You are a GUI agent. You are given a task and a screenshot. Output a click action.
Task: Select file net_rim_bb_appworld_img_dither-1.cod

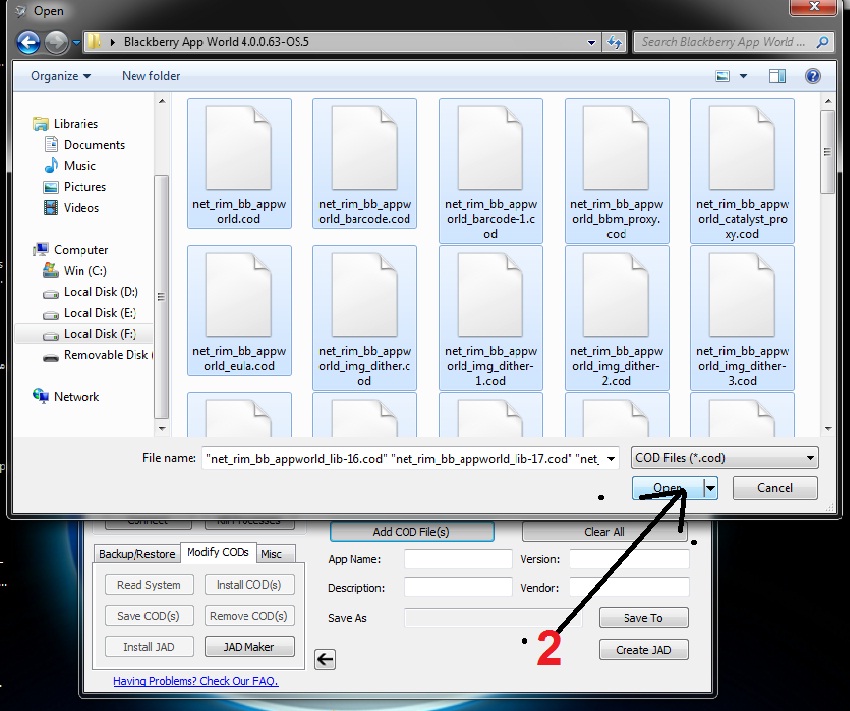491,318
